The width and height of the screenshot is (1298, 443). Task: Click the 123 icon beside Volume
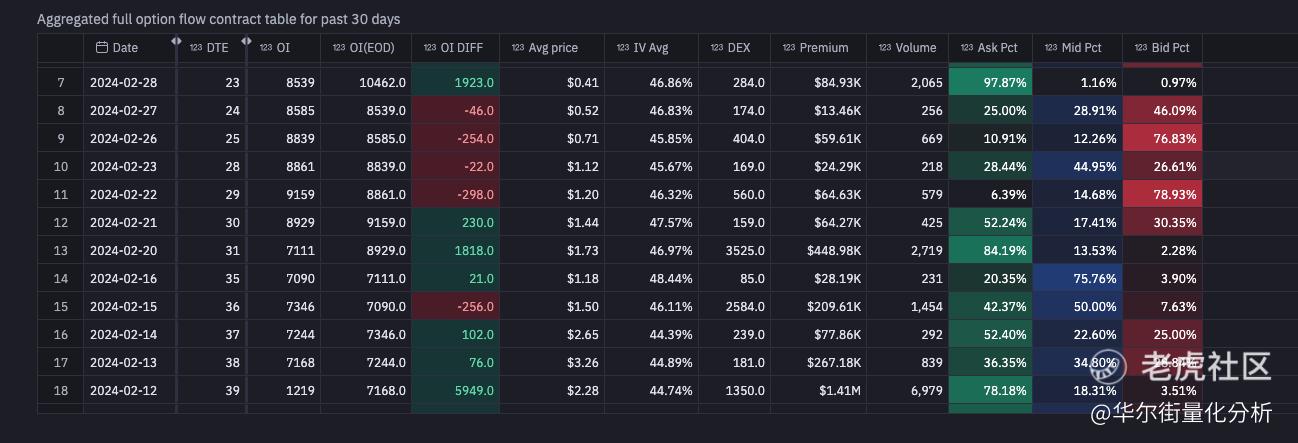[885, 48]
